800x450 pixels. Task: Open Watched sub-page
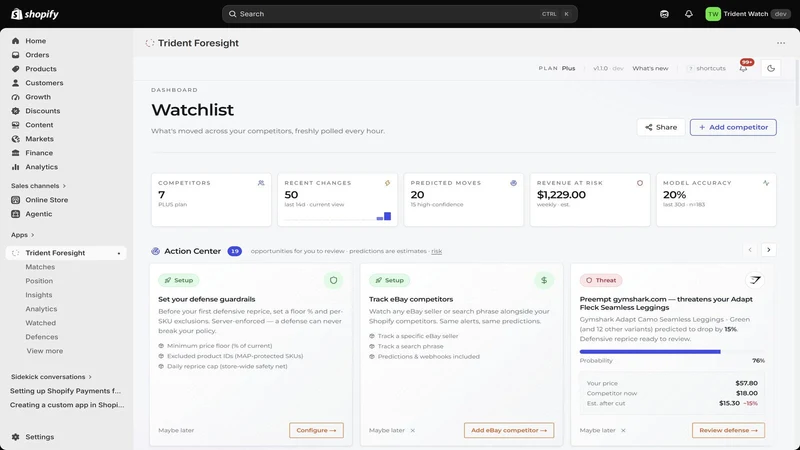pyautogui.click(x=40, y=323)
